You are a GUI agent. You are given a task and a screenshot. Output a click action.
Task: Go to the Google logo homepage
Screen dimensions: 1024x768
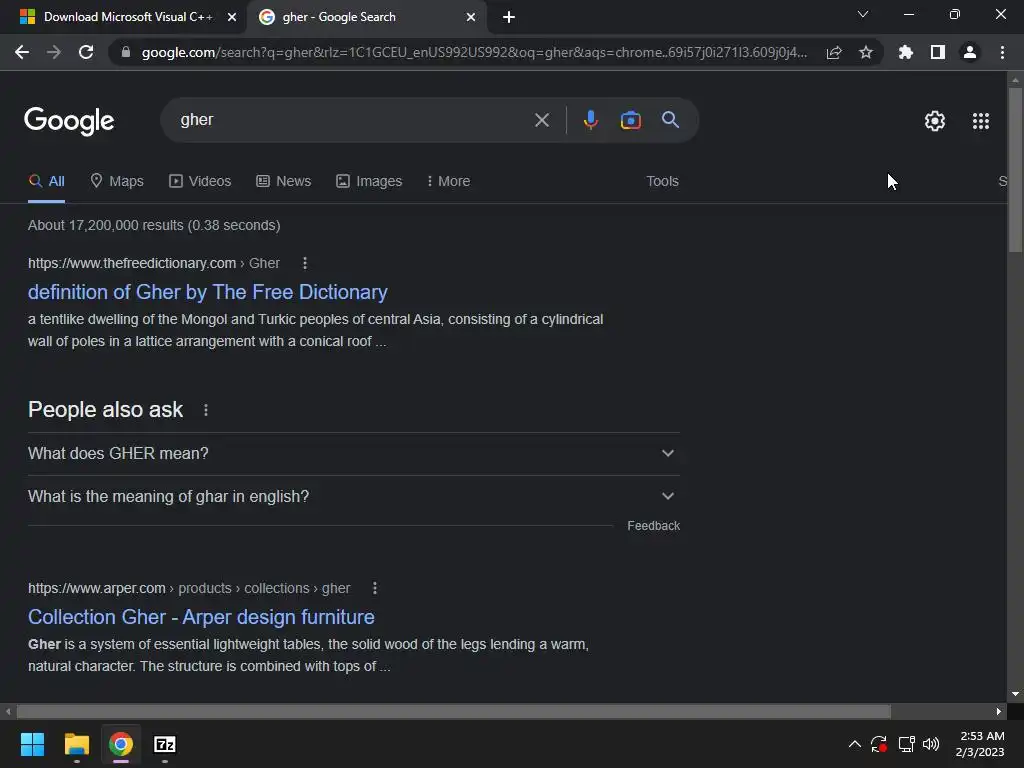coord(69,121)
